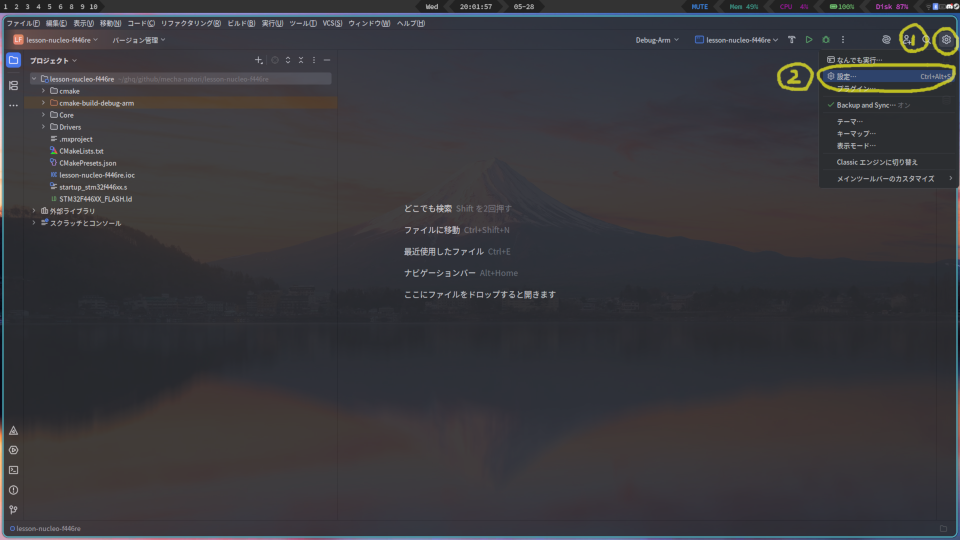Expand 外部ライブラリ node
960x540 pixels.
click(x=34, y=211)
